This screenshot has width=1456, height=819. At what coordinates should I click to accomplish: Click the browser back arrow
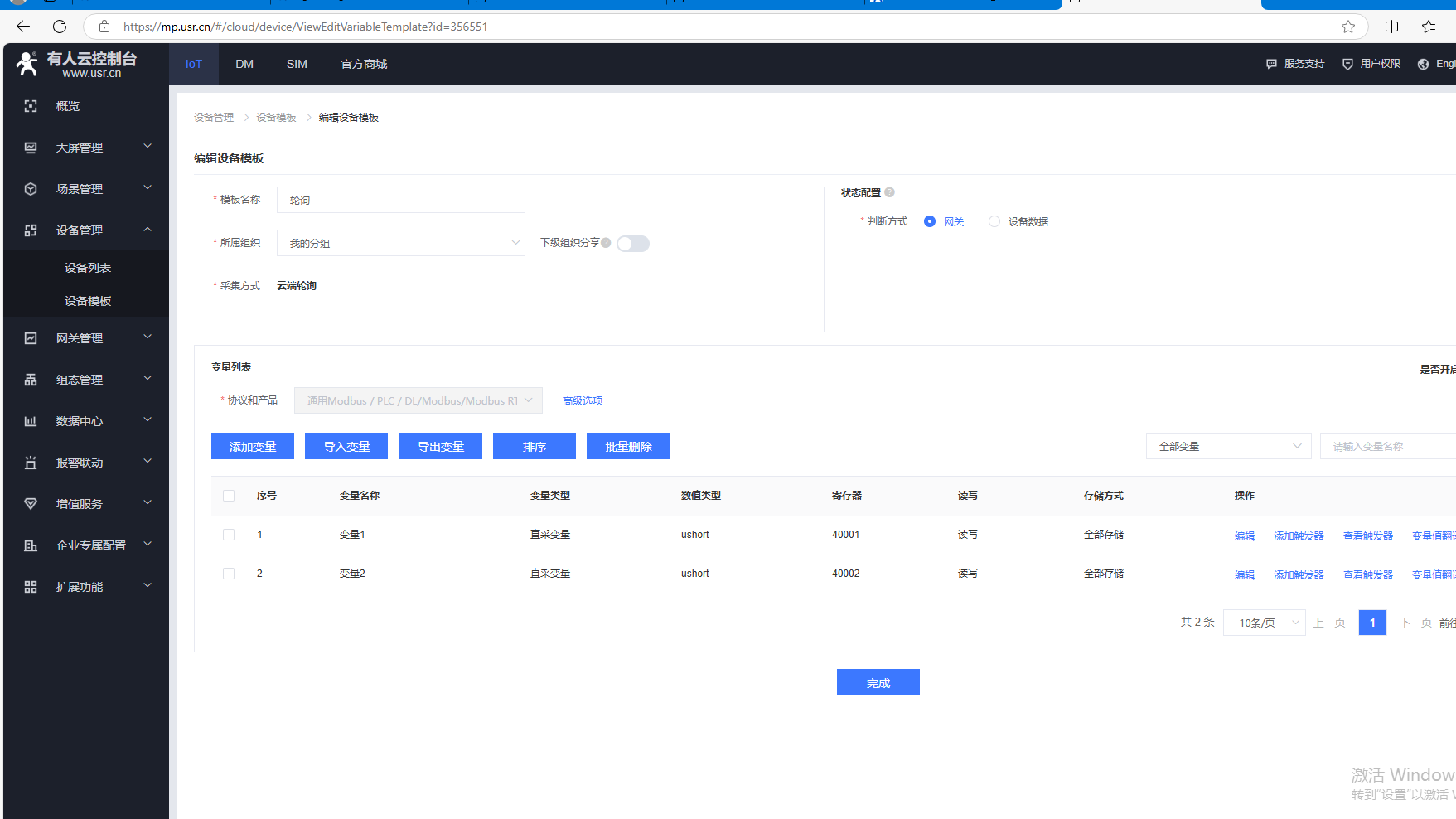tap(23, 27)
